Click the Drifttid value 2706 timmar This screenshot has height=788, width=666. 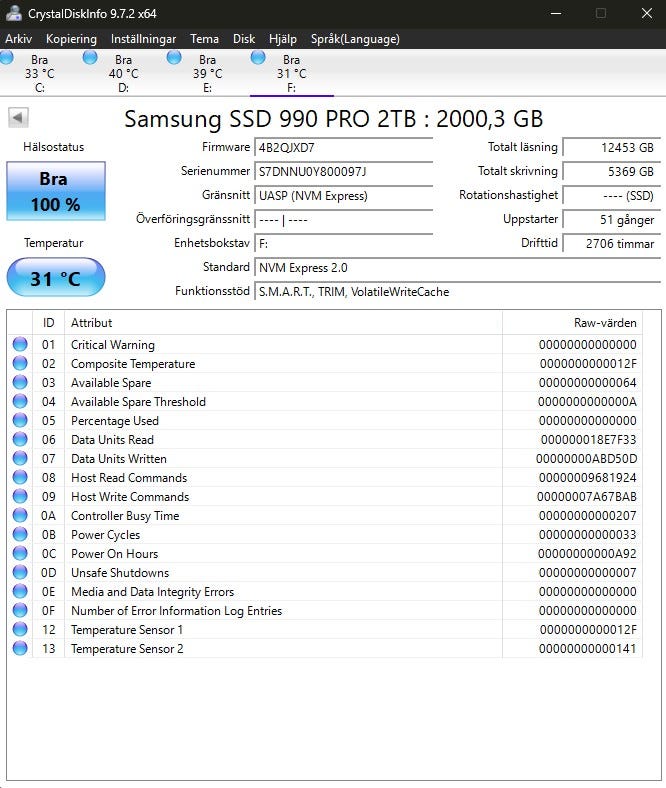tap(611, 244)
